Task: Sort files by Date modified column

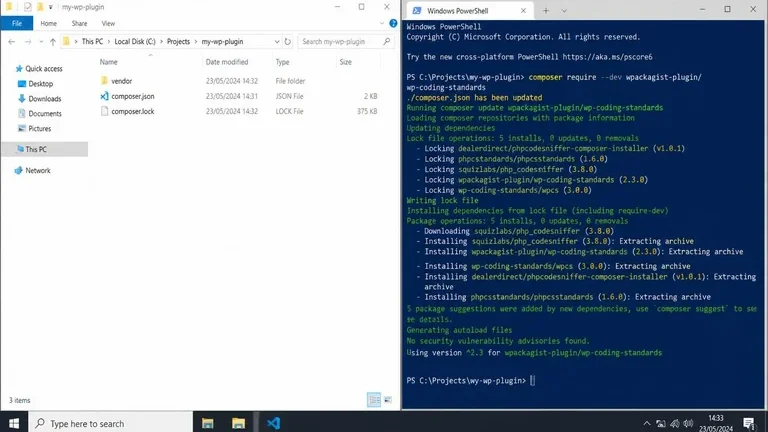Action: pyautogui.click(x=227, y=62)
